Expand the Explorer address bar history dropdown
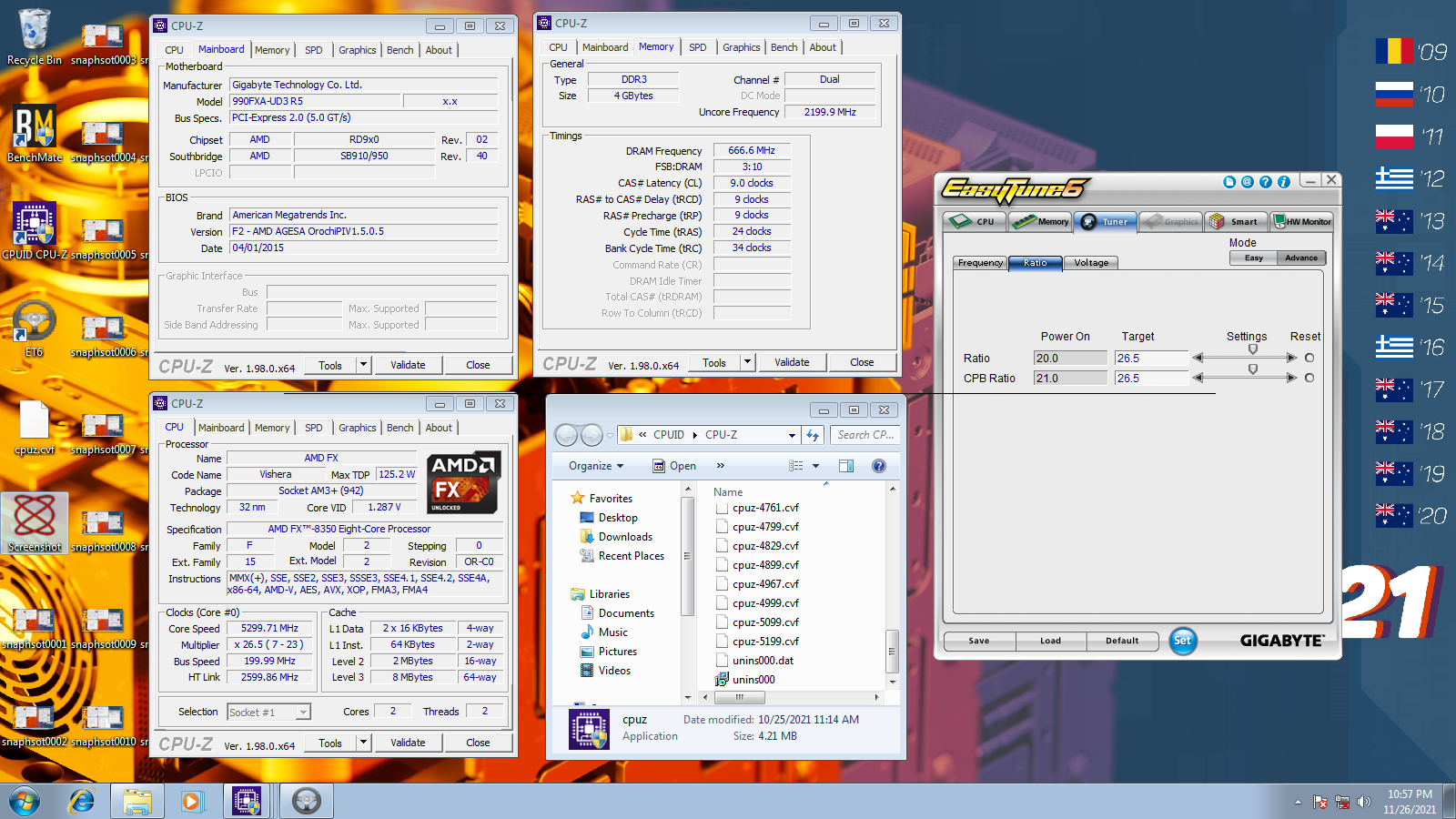This screenshot has height=819, width=1456. (792, 435)
